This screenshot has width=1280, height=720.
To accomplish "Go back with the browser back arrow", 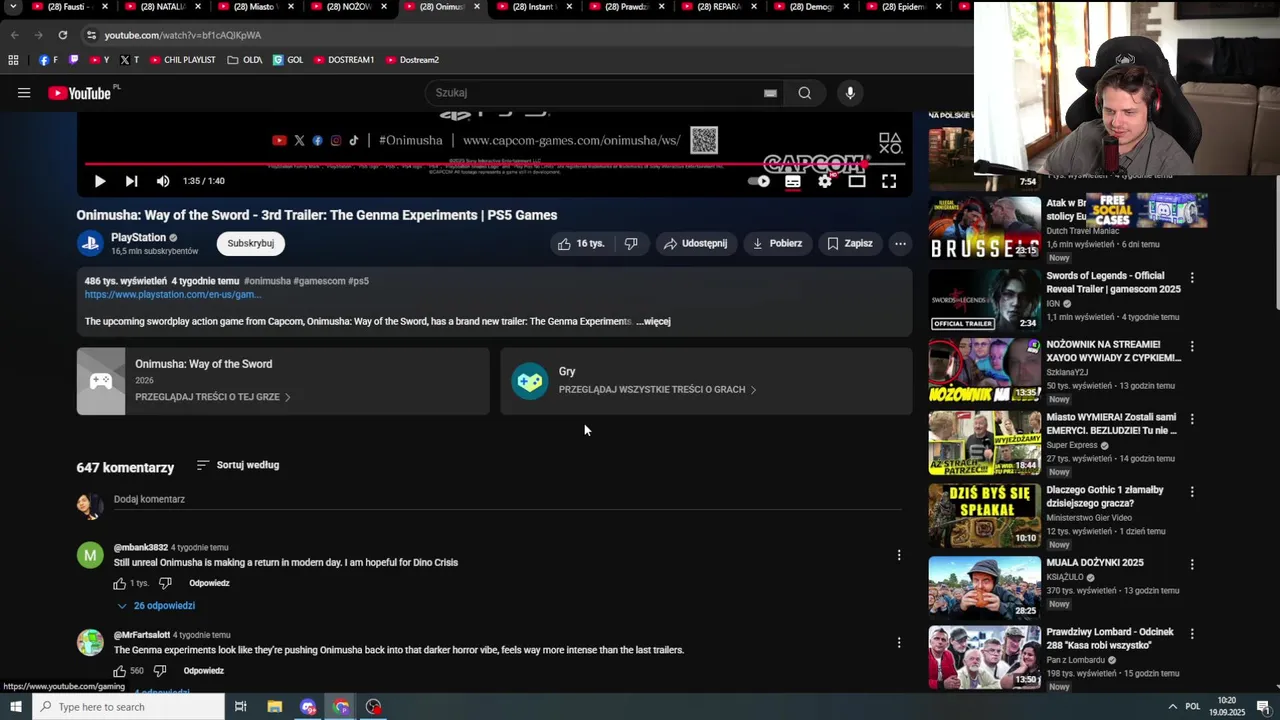I will coord(15,35).
